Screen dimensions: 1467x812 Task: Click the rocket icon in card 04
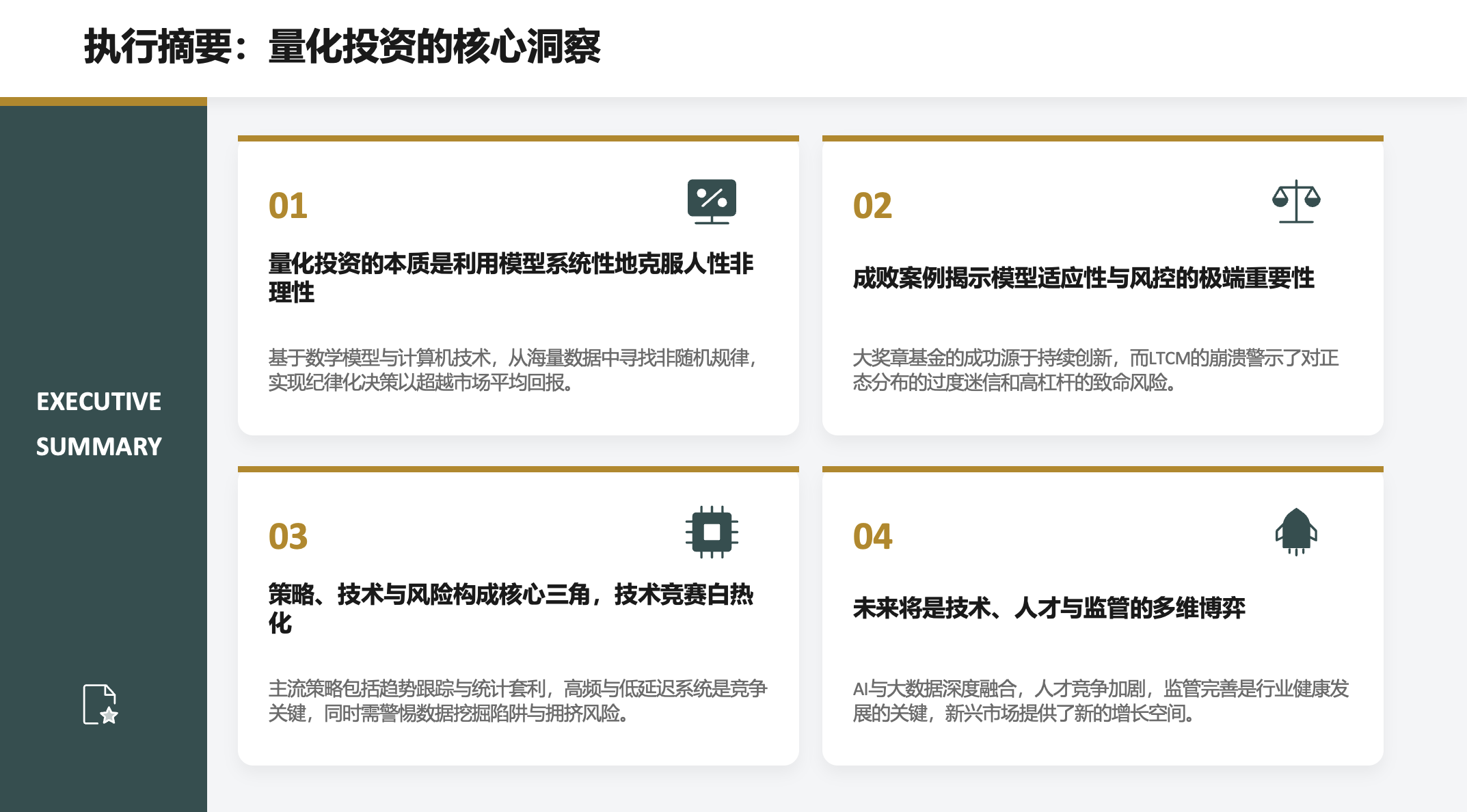tap(1296, 531)
